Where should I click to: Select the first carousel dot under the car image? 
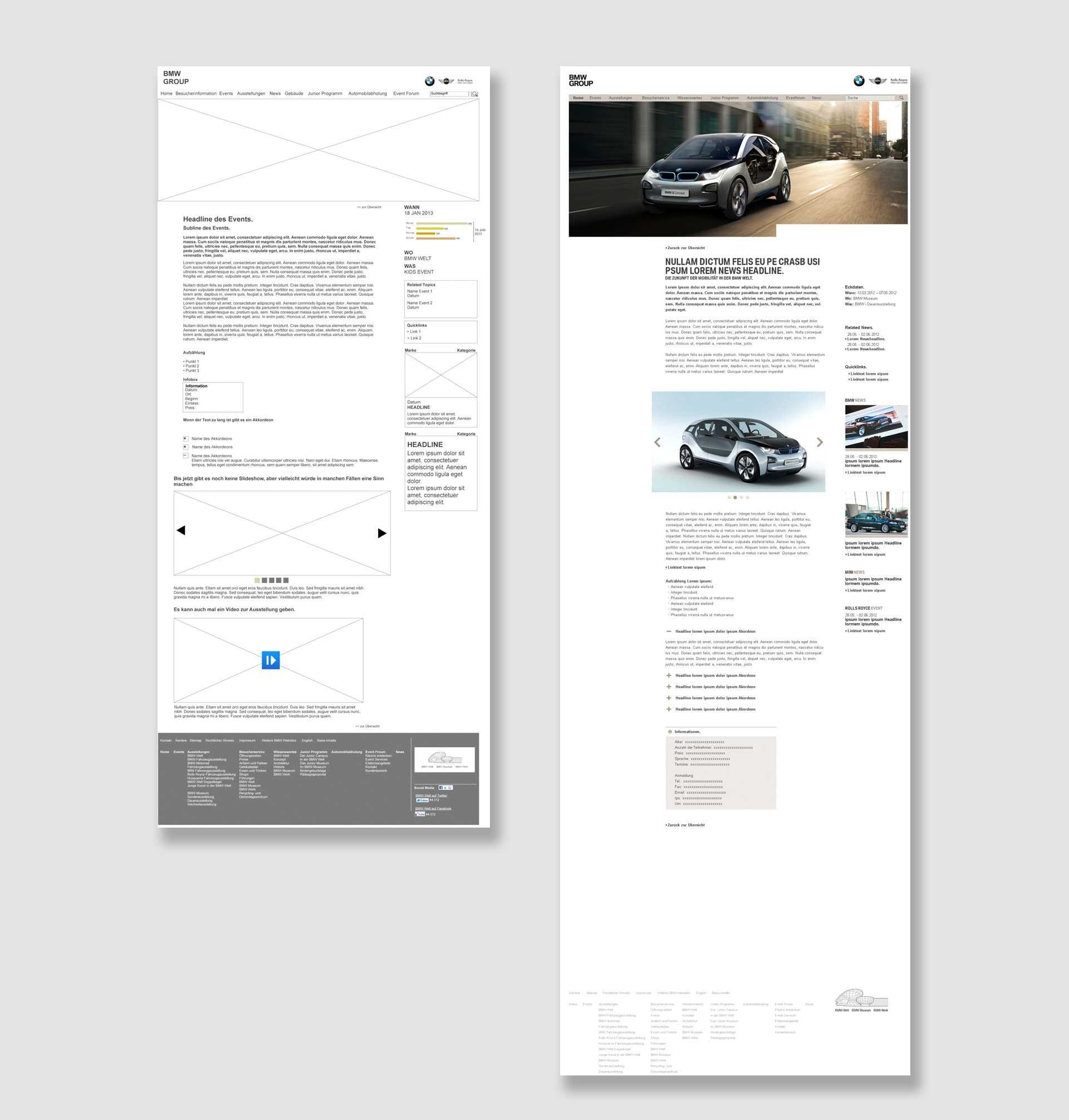click(729, 497)
